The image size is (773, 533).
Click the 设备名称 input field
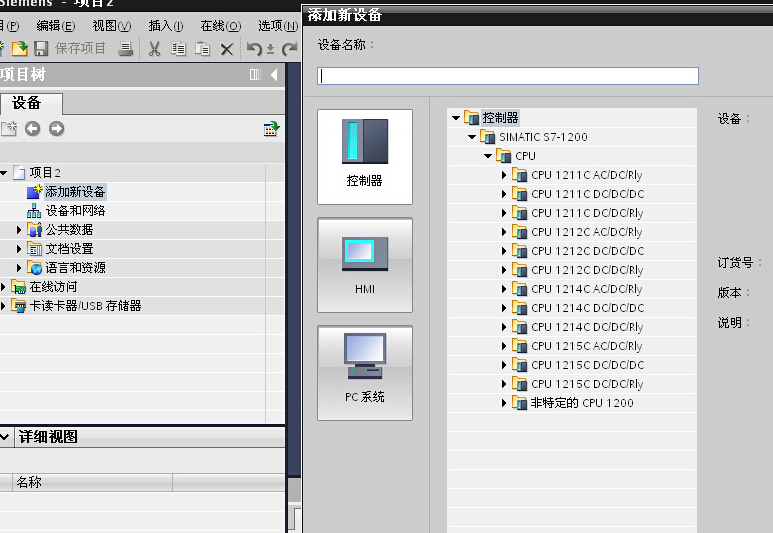pos(508,76)
